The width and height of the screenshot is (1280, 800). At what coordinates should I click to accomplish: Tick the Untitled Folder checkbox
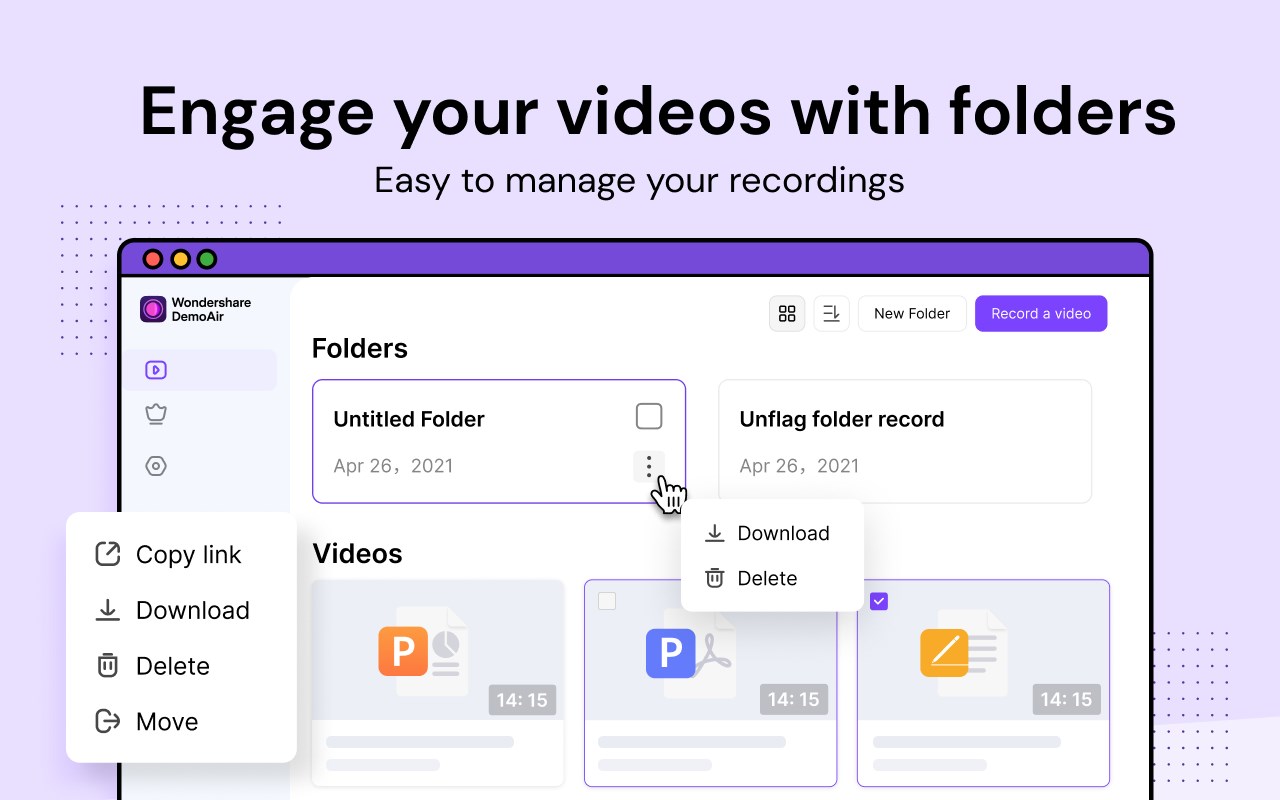649,416
